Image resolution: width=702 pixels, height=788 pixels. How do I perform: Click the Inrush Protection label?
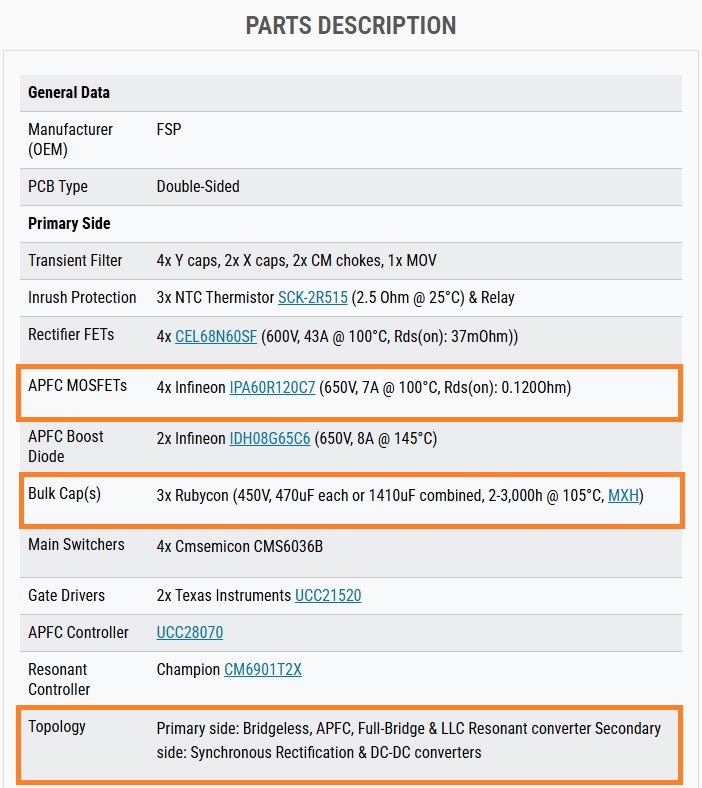(x=82, y=298)
